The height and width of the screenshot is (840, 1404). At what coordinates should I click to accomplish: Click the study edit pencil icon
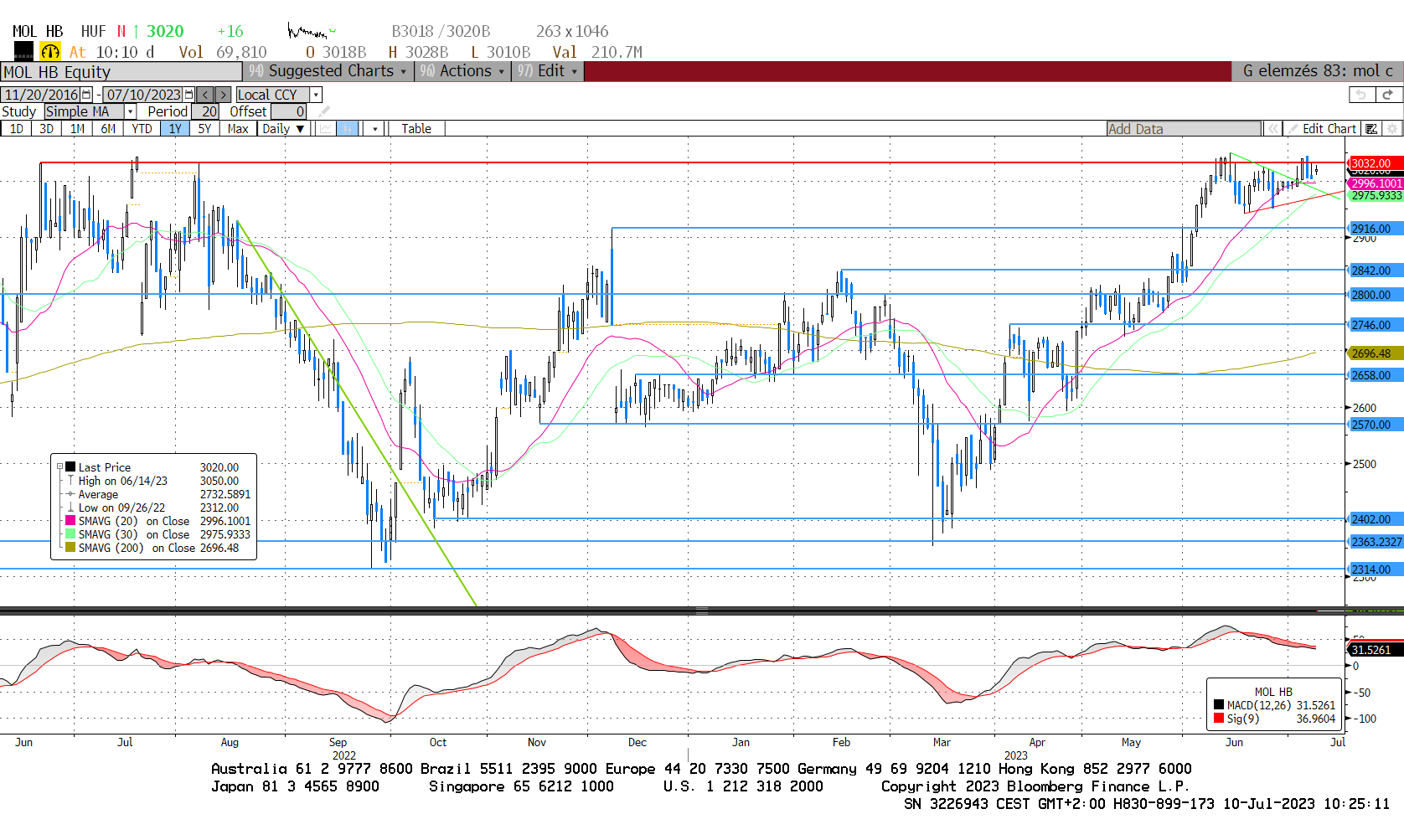[324, 111]
